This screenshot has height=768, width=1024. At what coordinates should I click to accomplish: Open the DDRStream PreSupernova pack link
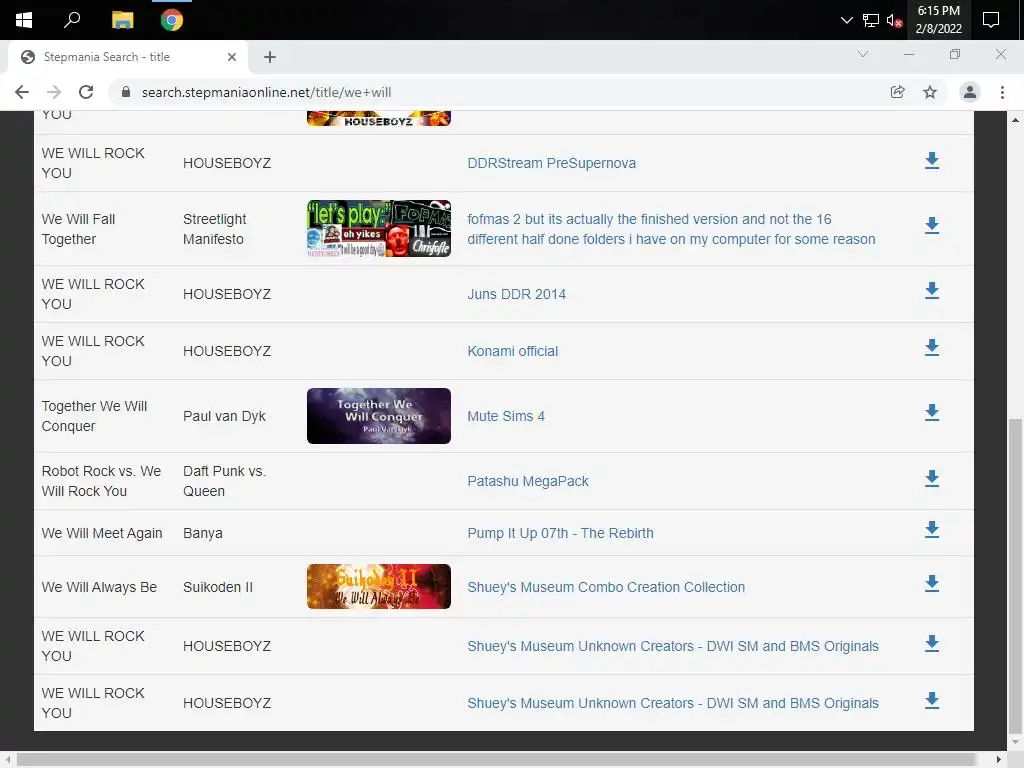[551, 163]
